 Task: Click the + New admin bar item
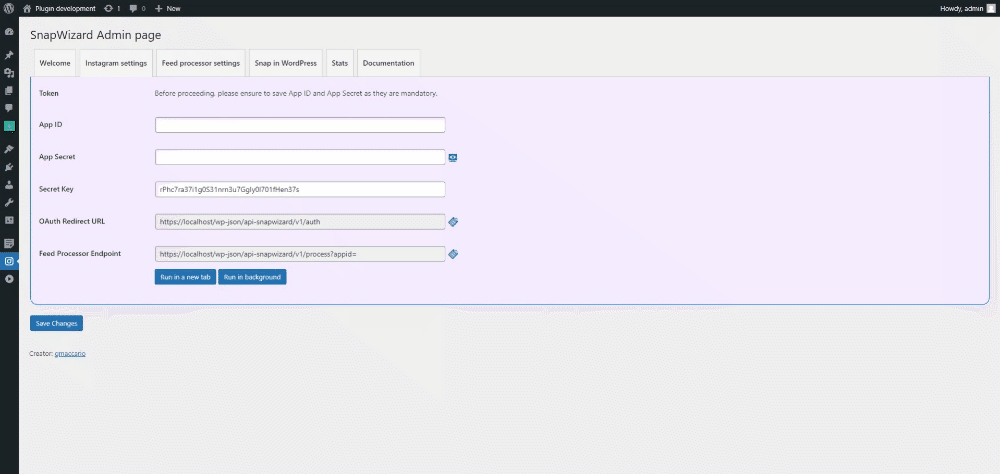click(x=168, y=8)
